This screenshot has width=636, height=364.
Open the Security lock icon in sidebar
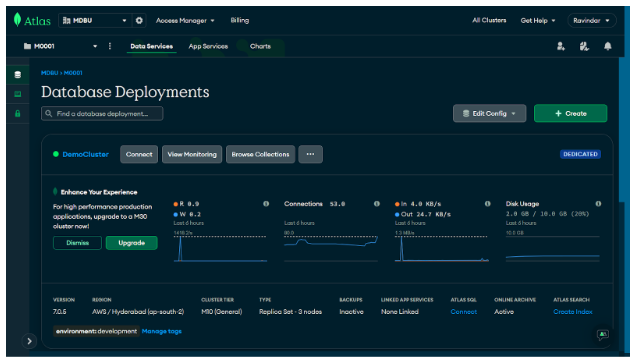pos(17,114)
